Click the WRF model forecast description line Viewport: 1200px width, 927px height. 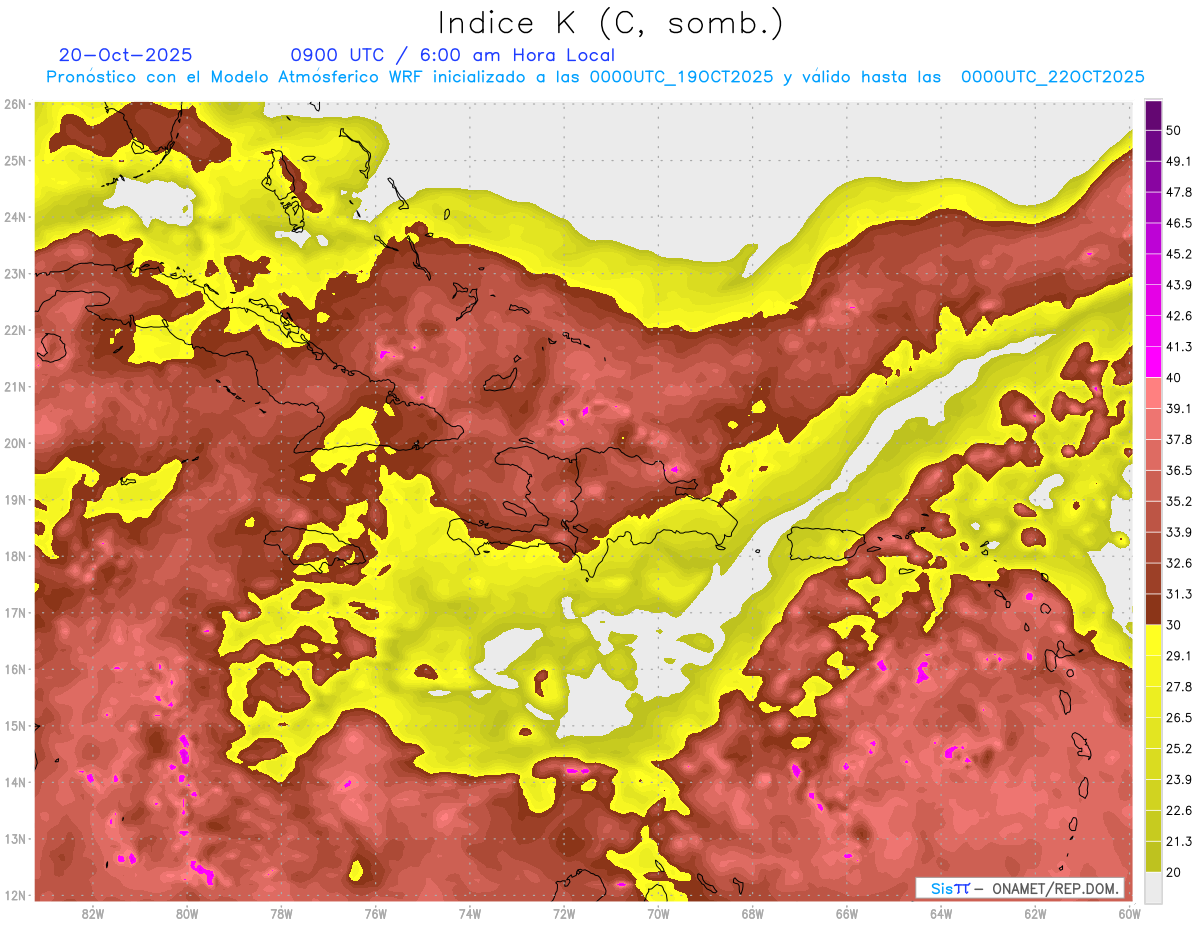click(x=594, y=77)
